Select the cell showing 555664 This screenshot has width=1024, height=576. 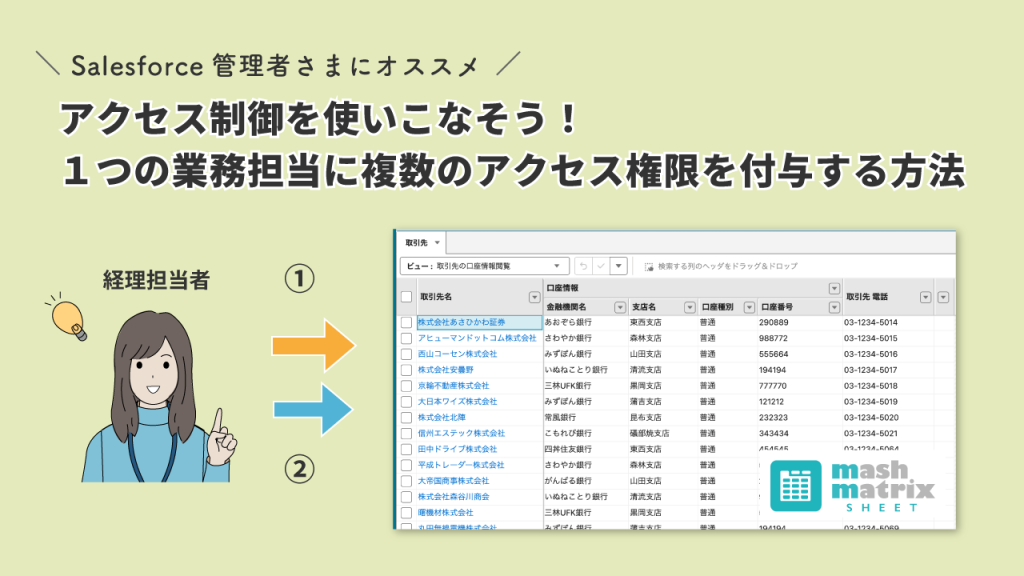[773, 354]
